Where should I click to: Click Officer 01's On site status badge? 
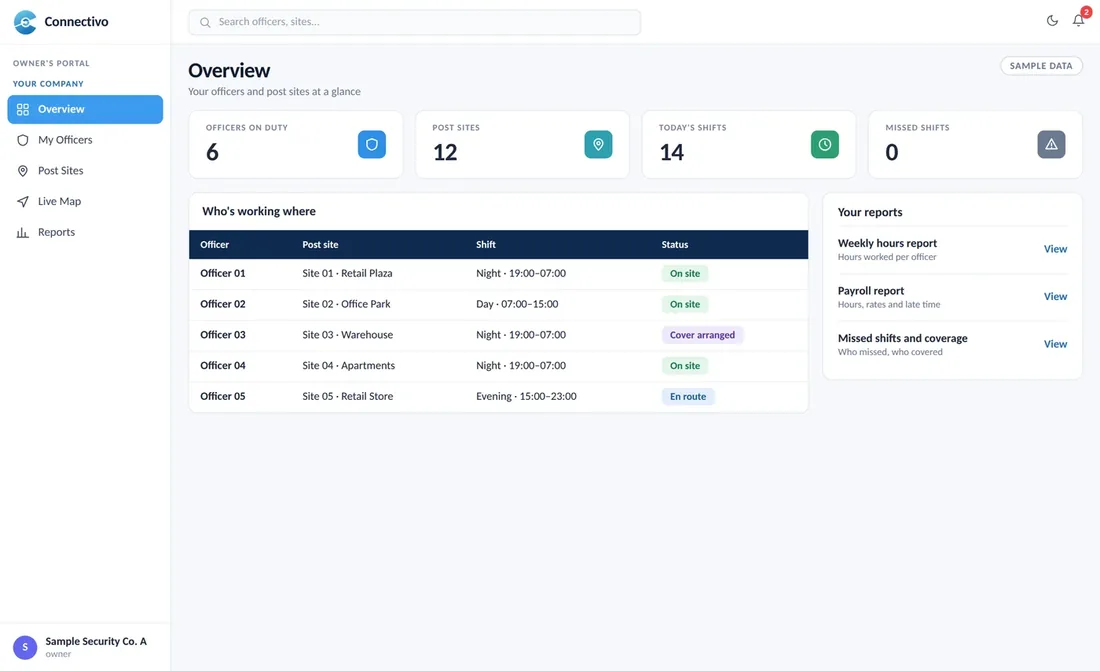(x=685, y=274)
